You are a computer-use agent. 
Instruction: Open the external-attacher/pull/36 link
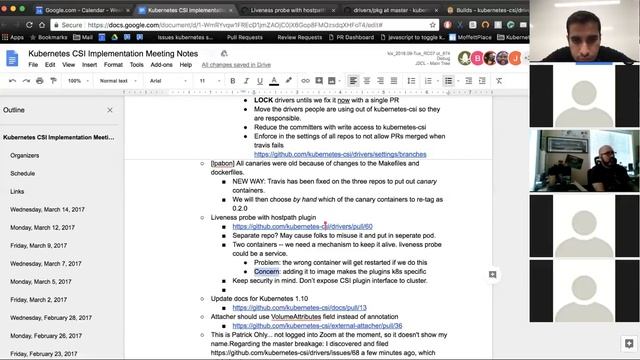(x=317, y=326)
